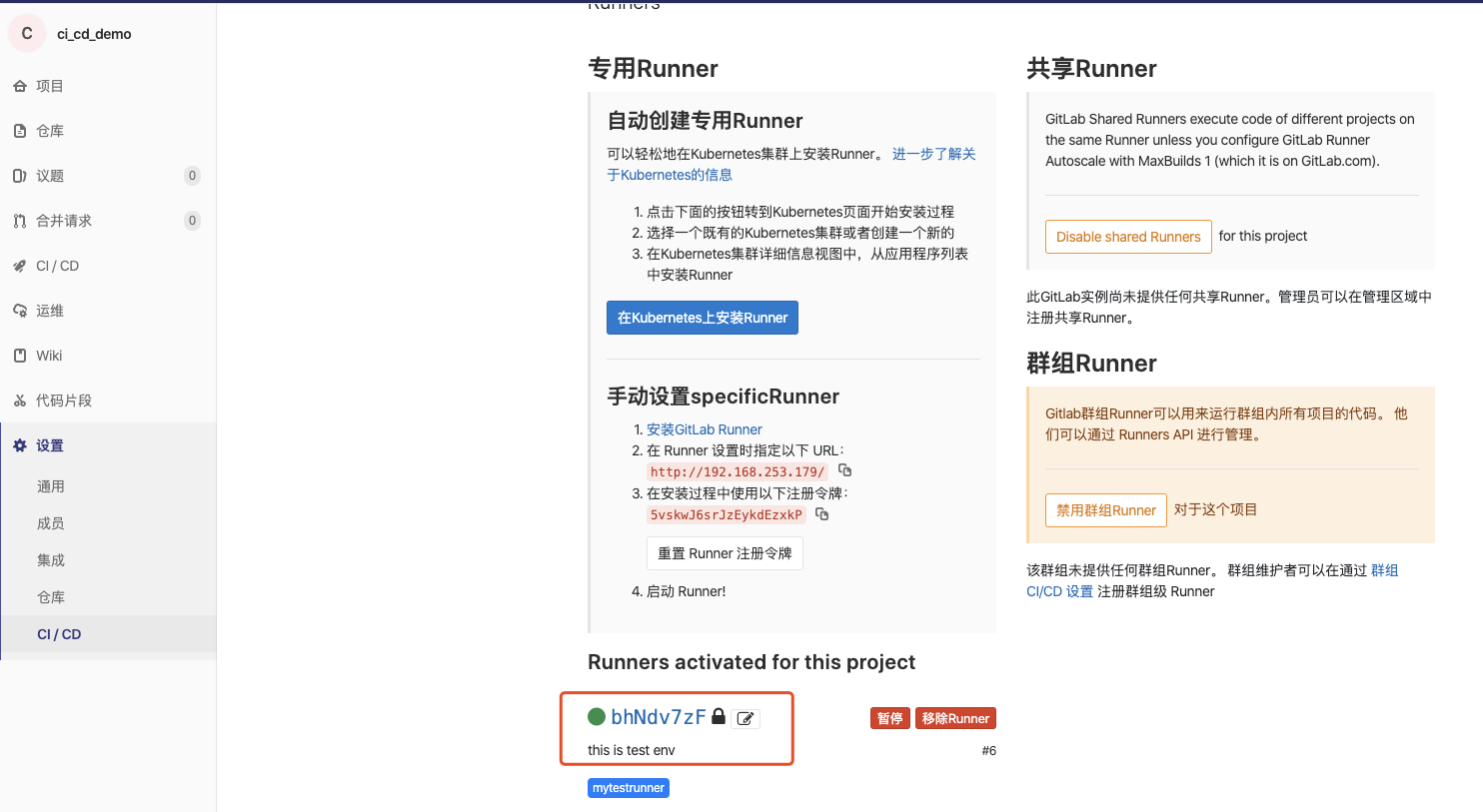The height and width of the screenshot is (812, 1483).
Task: Open the 项目 sidebar menu item
Action: [x=50, y=86]
